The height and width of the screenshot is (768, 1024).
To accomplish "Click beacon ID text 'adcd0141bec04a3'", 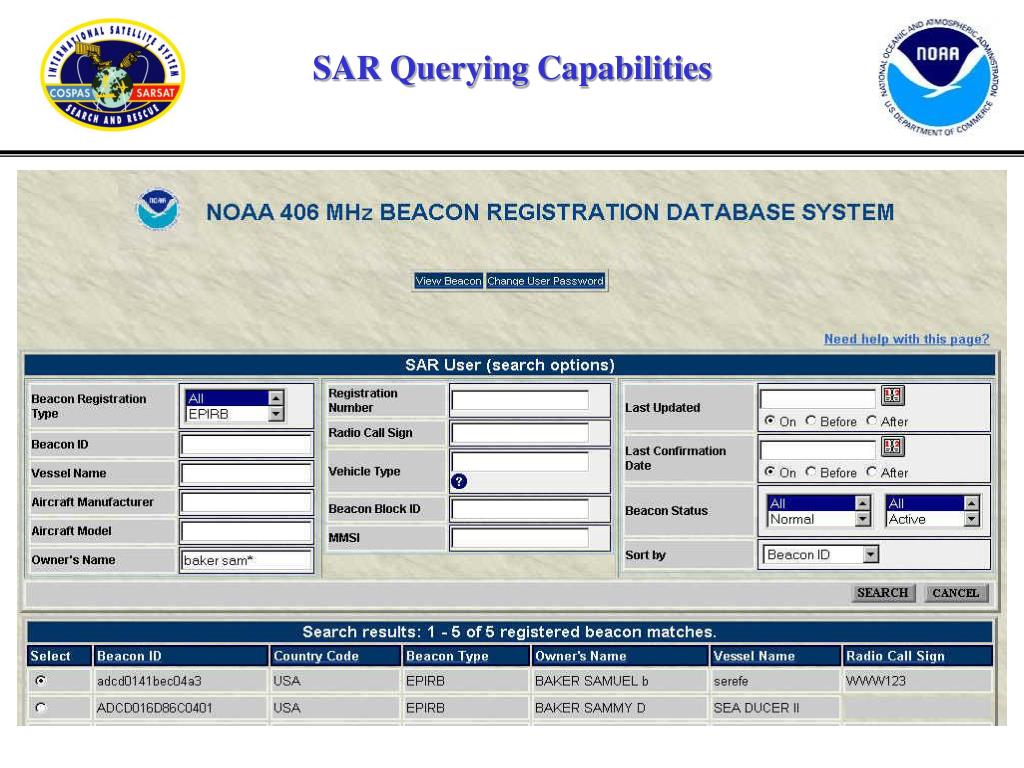I will click(149, 681).
